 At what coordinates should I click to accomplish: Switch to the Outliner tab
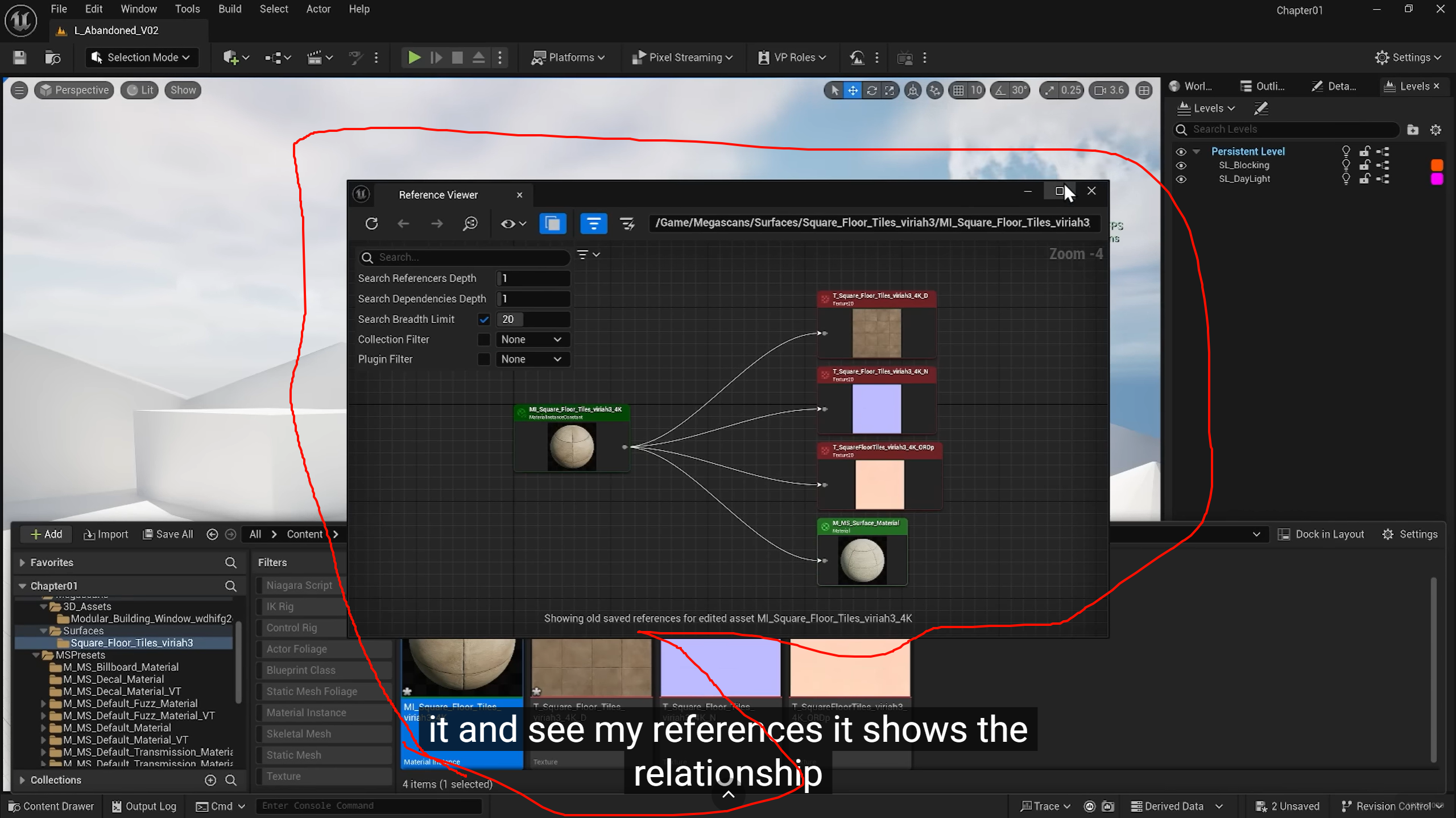[1263, 86]
